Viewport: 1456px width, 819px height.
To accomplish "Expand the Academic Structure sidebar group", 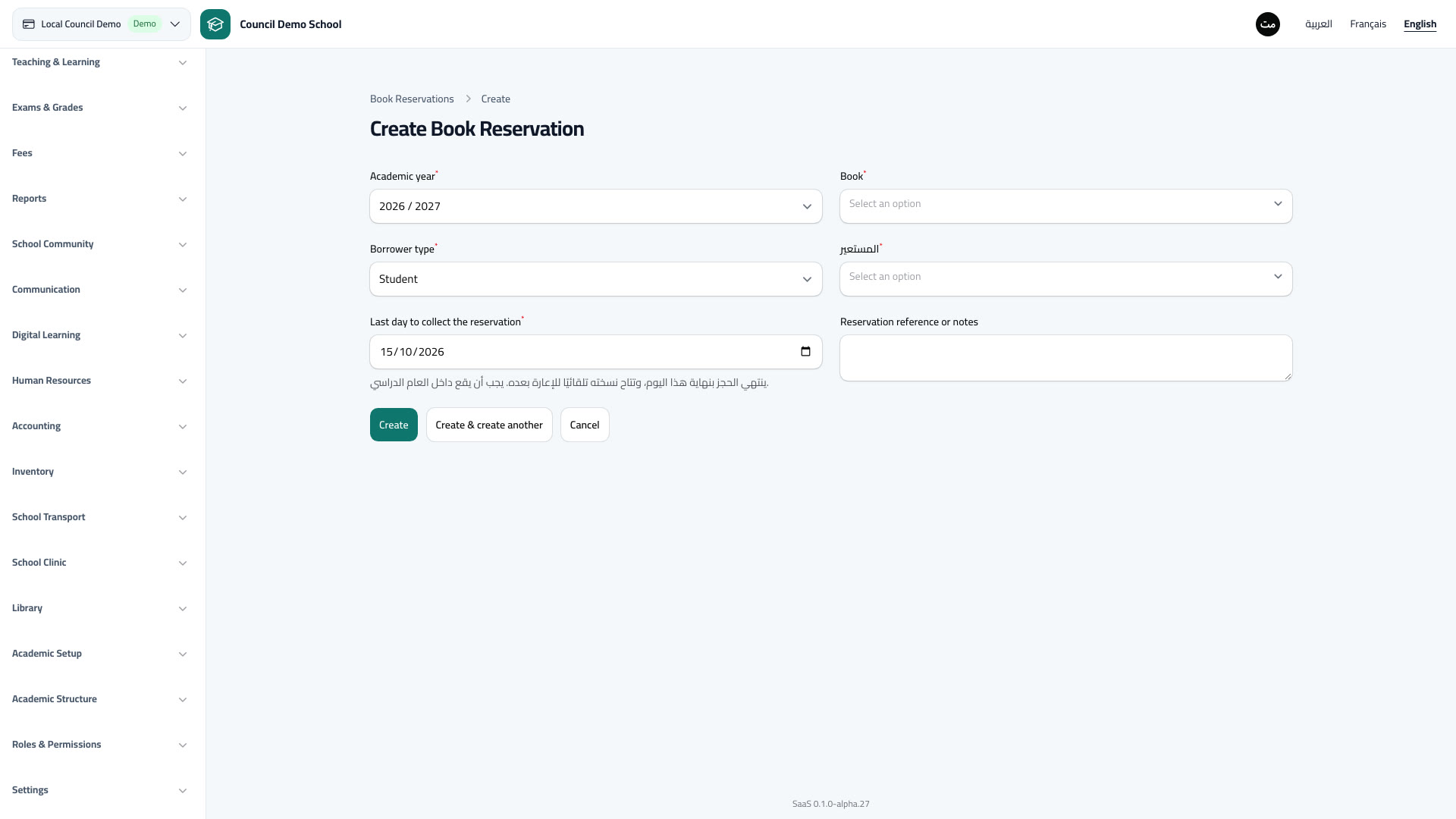I will pyautogui.click(x=99, y=699).
